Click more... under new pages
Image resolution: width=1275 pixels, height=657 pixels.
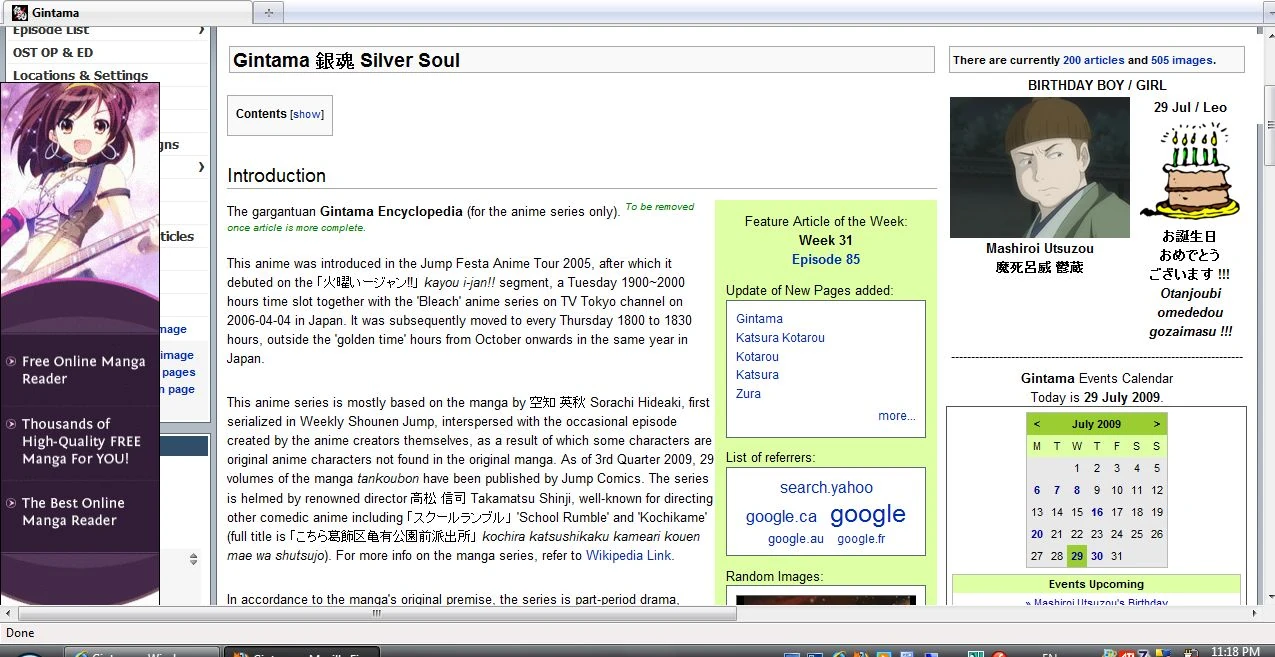[x=897, y=416]
